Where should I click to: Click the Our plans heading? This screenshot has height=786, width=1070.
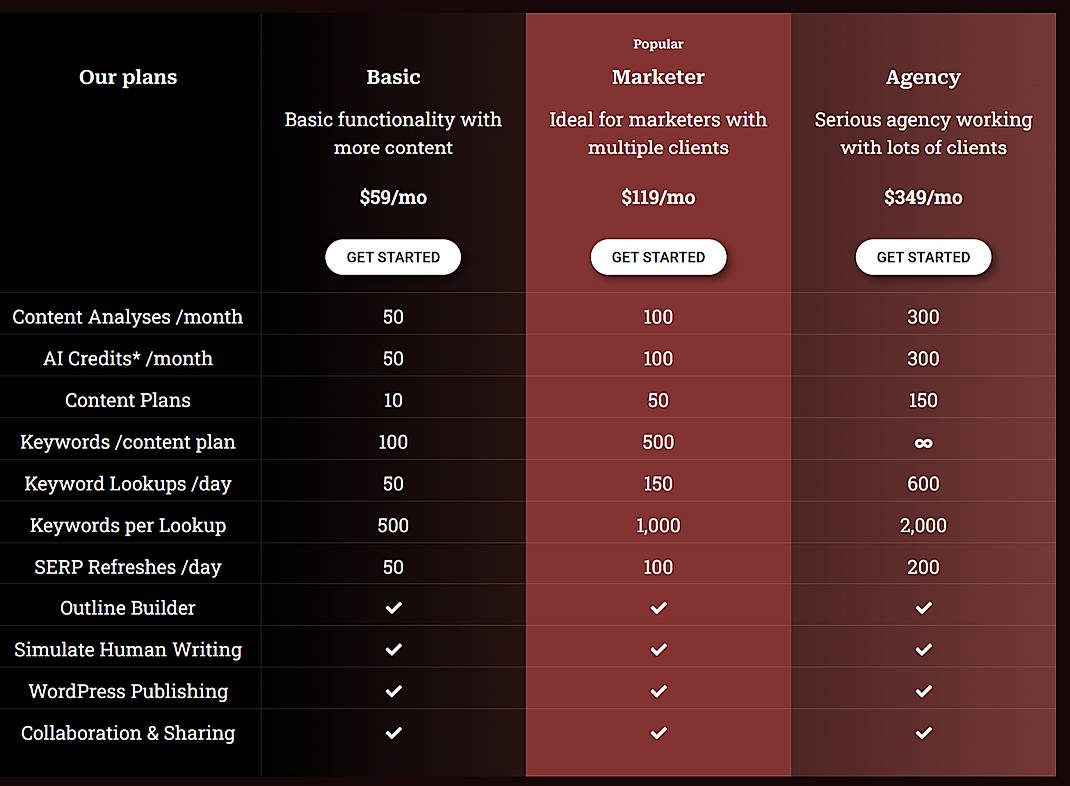click(128, 77)
